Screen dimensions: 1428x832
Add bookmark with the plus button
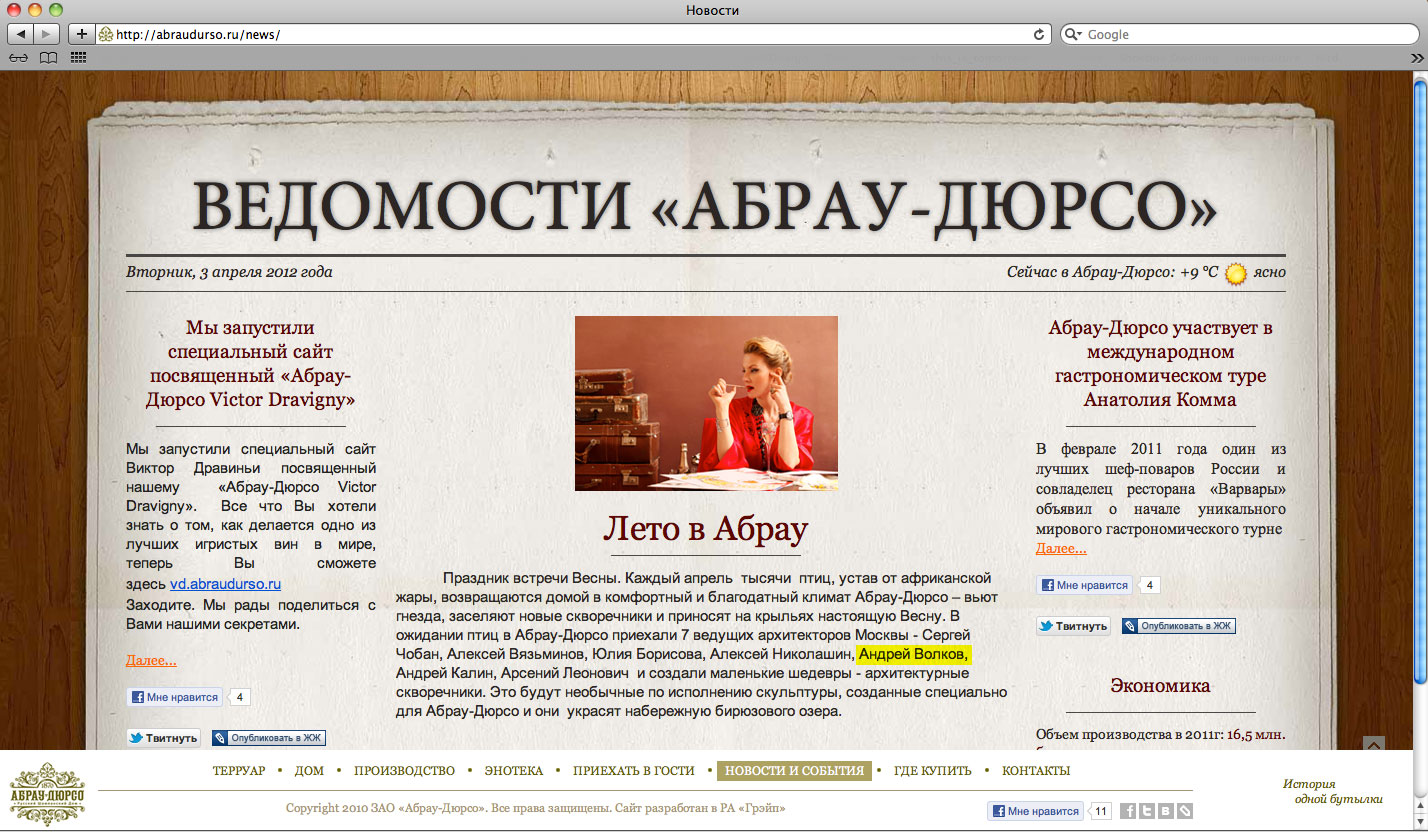click(82, 34)
